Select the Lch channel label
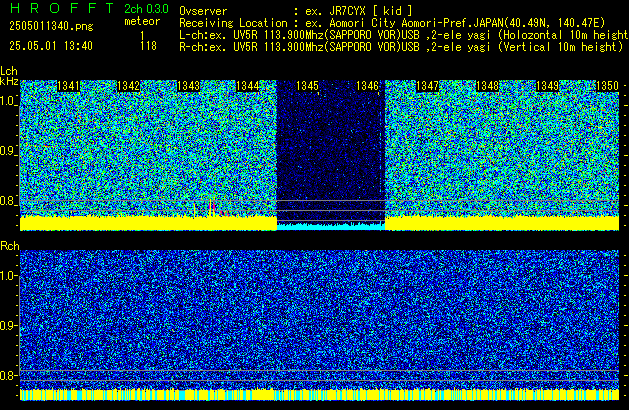Viewport: 629px width, 410px height. [9, 71]
